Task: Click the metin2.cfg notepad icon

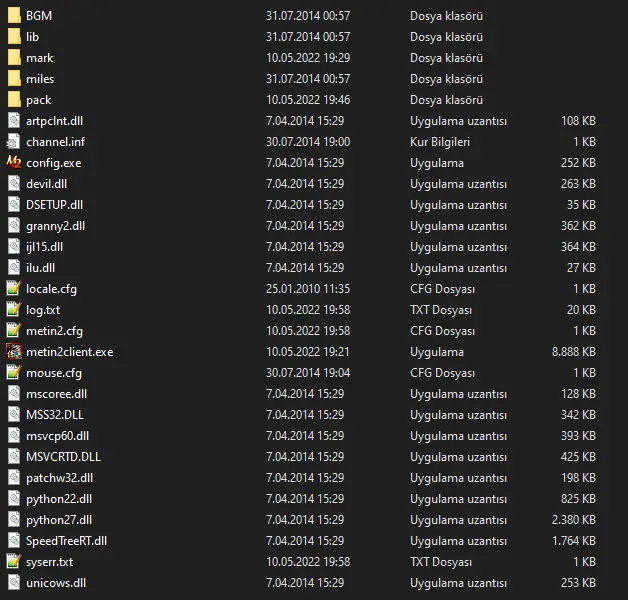Action: (14, 331)
